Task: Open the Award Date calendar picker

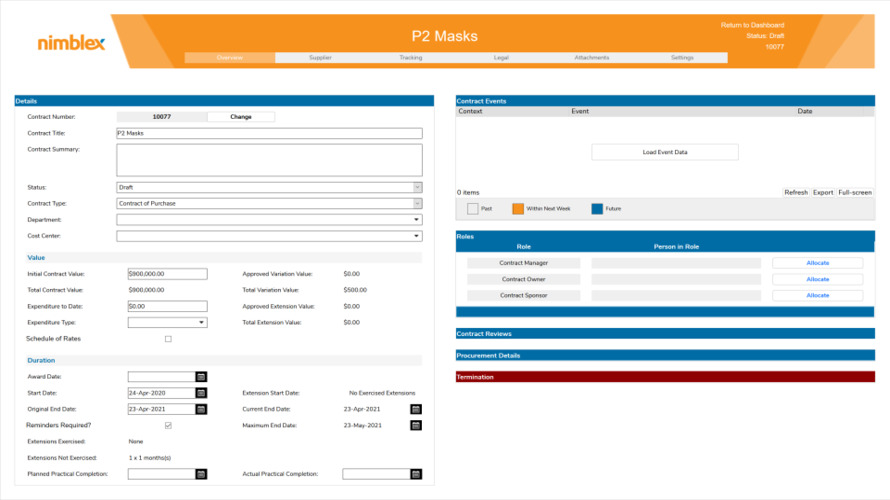Action: click(x=201, y=377)
